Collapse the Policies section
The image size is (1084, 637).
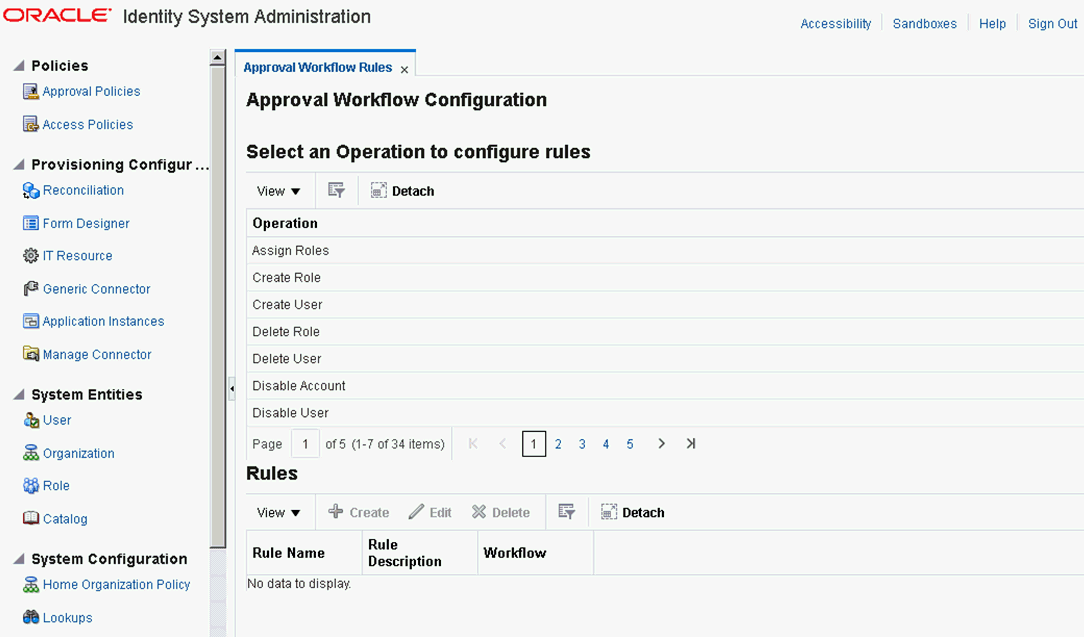pos(19,66)
